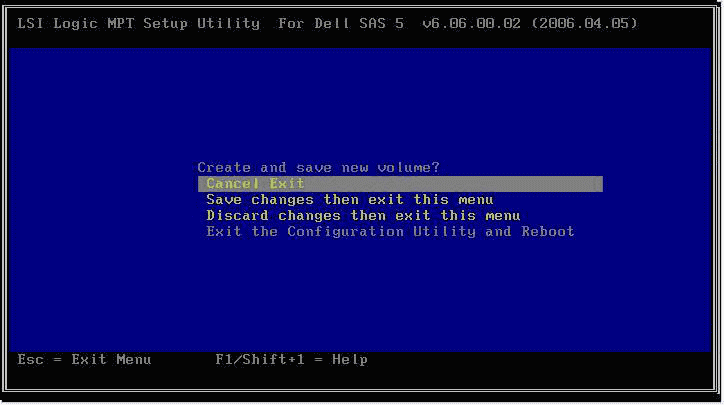Screen dimensions: 724x405
Task: Select the Cancel Exit option
Action: pos(400,184)
